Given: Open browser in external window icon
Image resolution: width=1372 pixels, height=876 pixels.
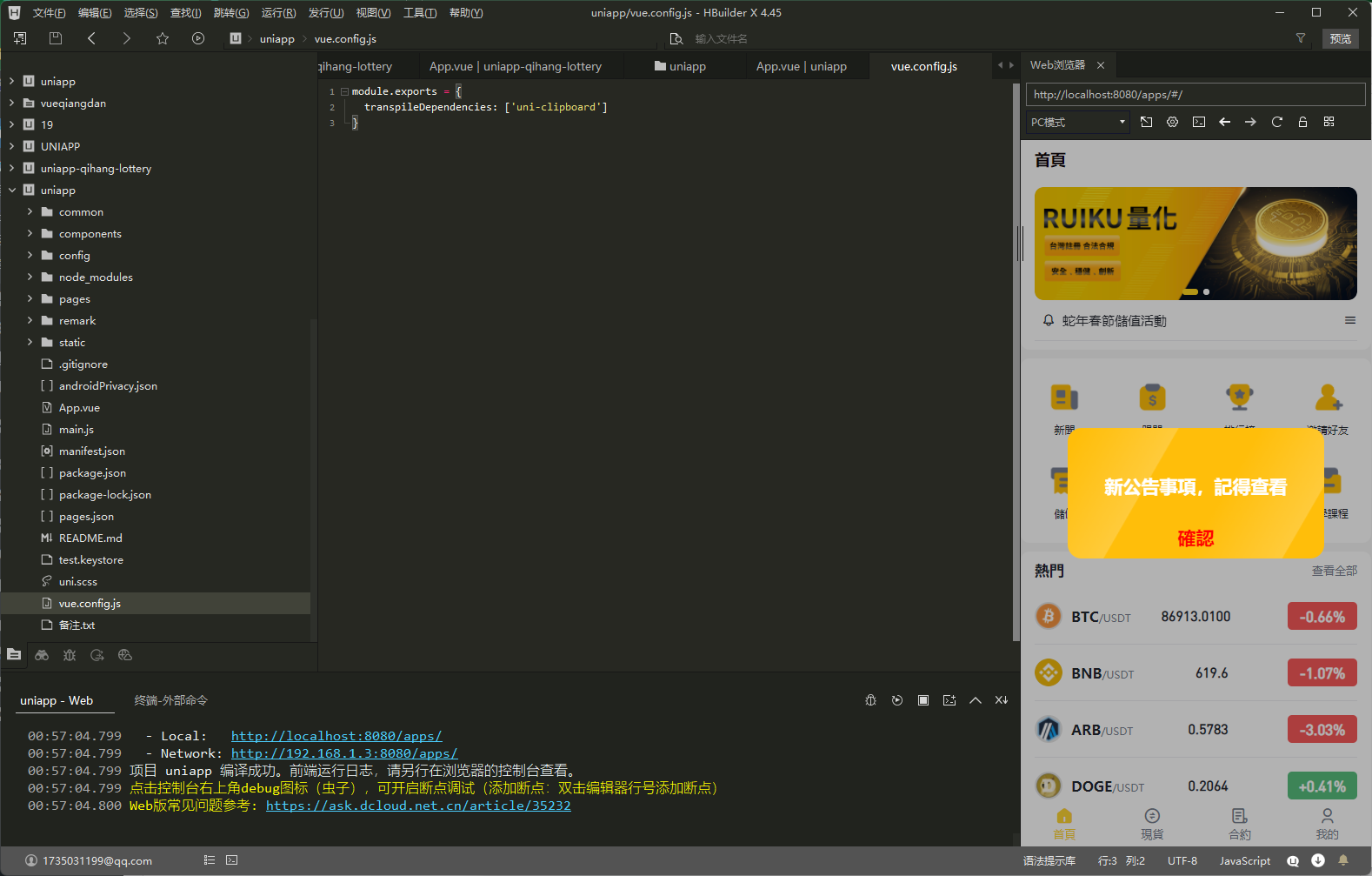Looking at the screenshot, I should 1147,122.
